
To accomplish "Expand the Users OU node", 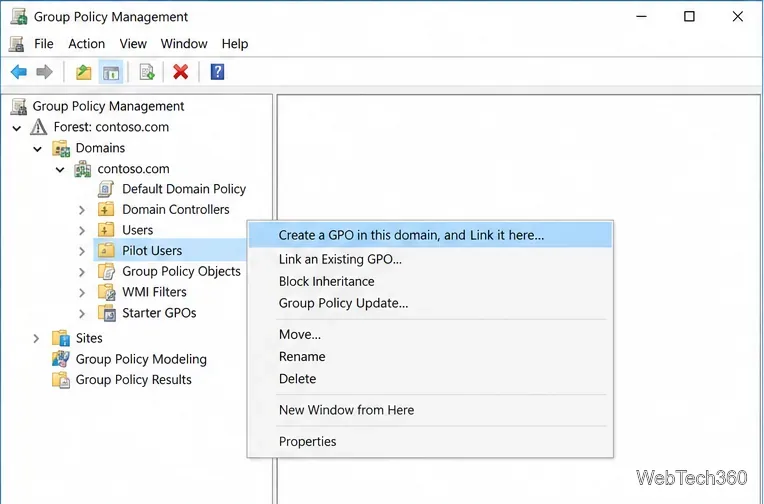I will 82,231.
